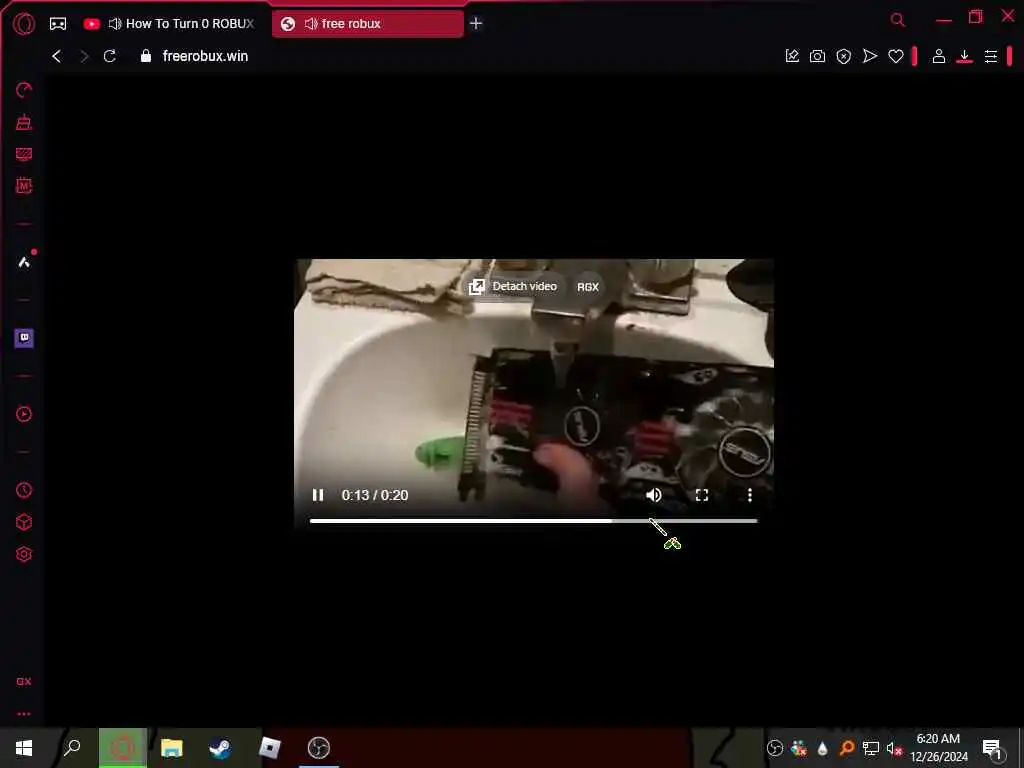Image resolution: width=1024 pixels, height=768 pixels.
Task: Open the GX Mods sidebar icon
Action: tap(24, 186)
